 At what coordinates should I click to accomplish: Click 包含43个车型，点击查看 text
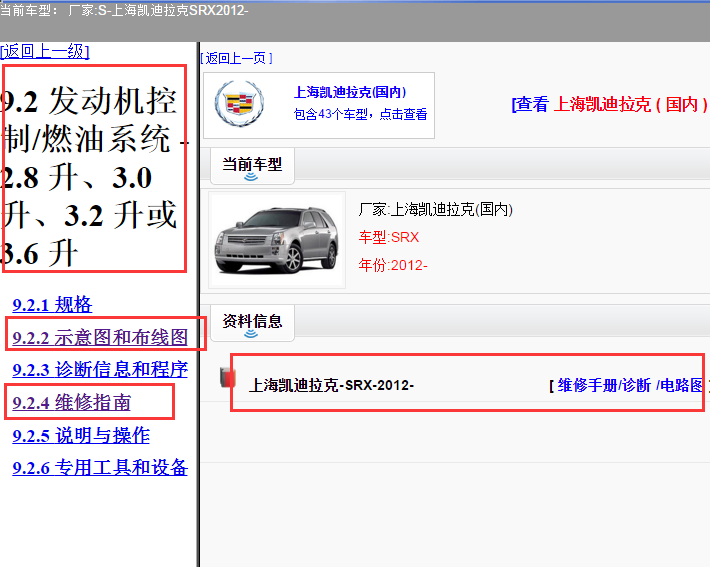pos(360,114)
